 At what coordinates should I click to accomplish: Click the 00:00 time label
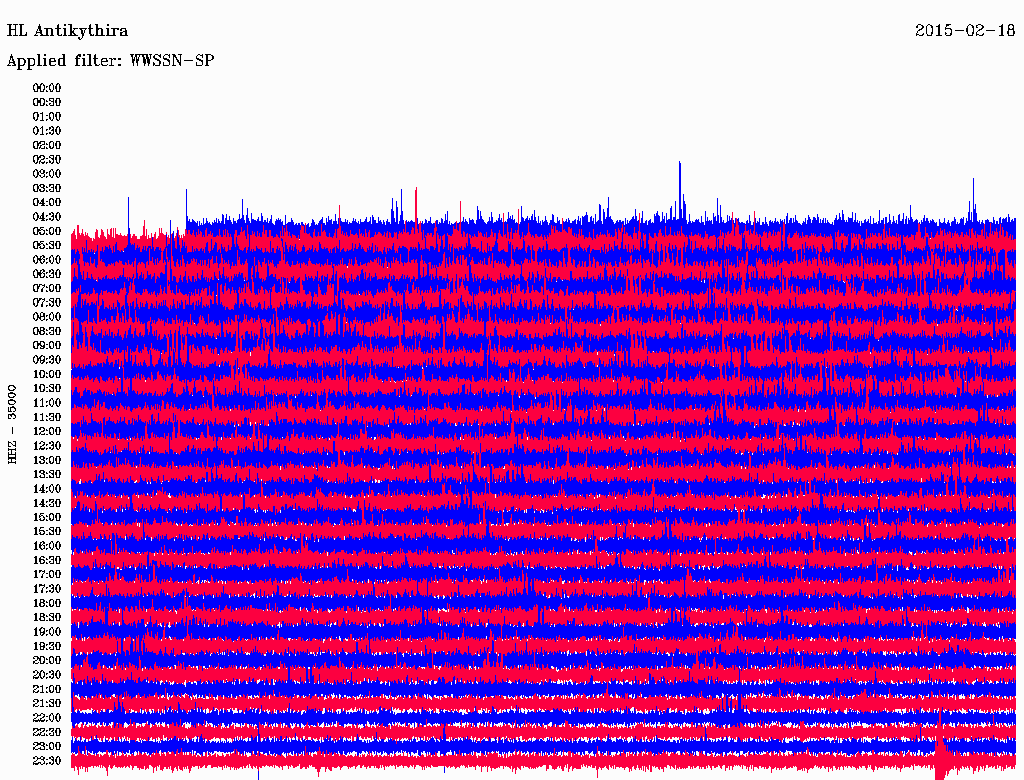tap(47, 88)
